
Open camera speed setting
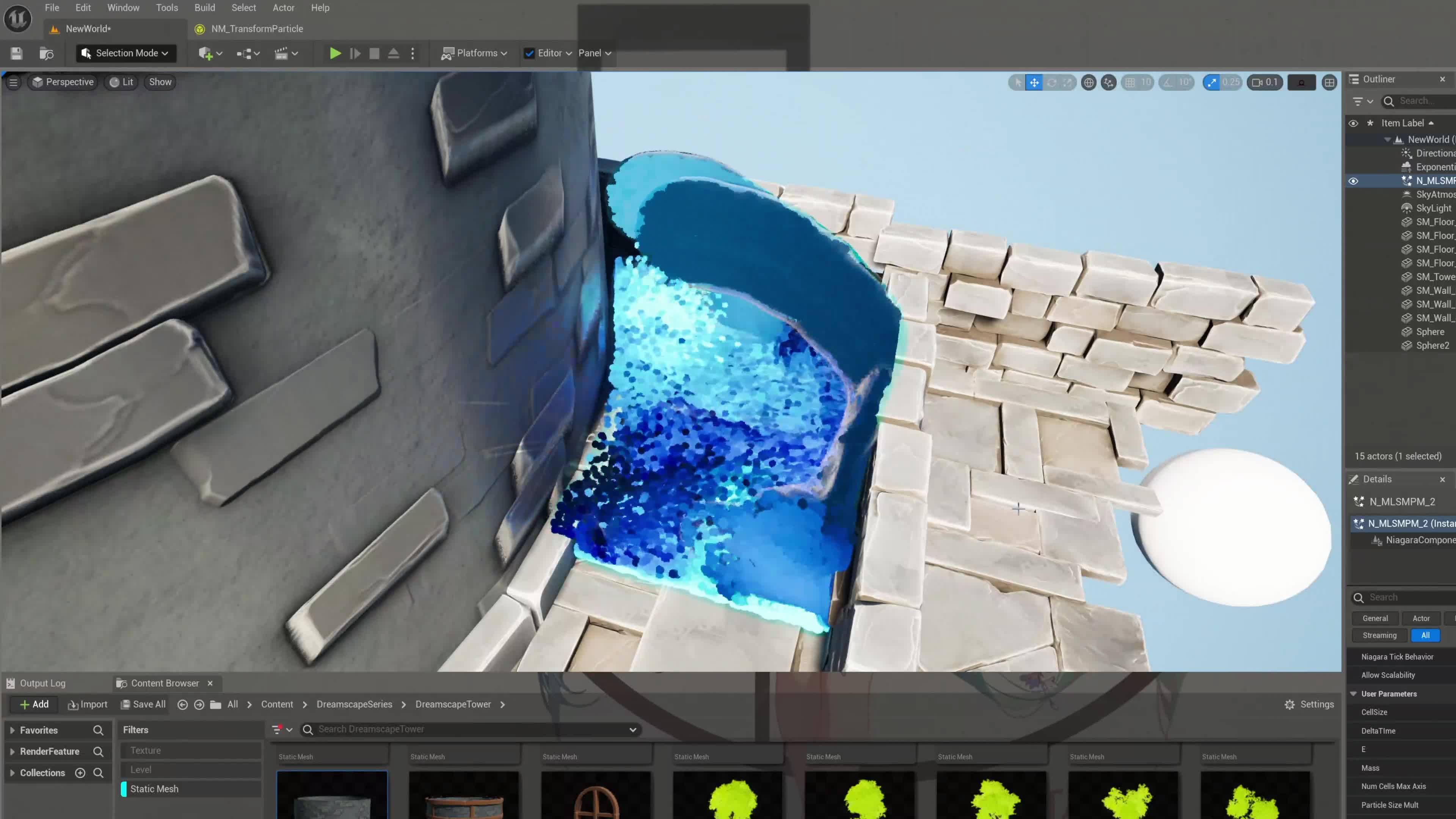(x=1265, y=83)
